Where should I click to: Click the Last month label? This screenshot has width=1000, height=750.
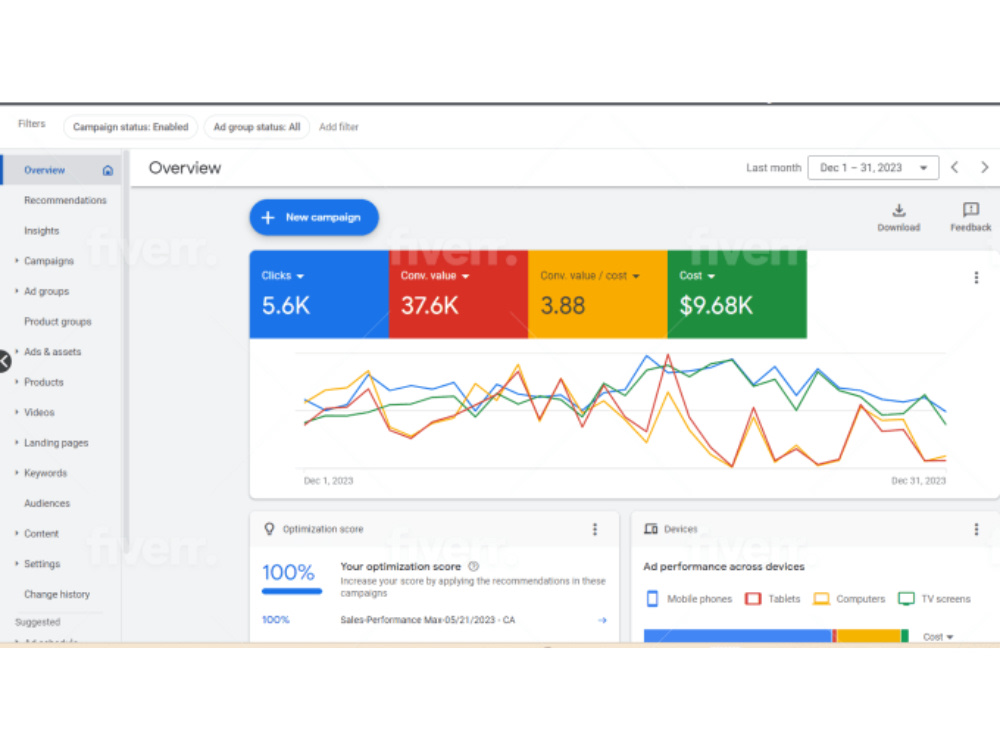(774, 168)
